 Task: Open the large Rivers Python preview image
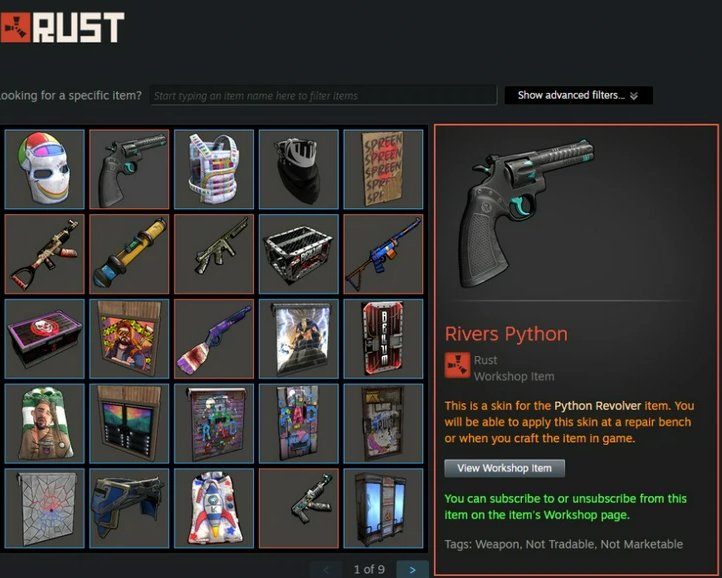527,212
